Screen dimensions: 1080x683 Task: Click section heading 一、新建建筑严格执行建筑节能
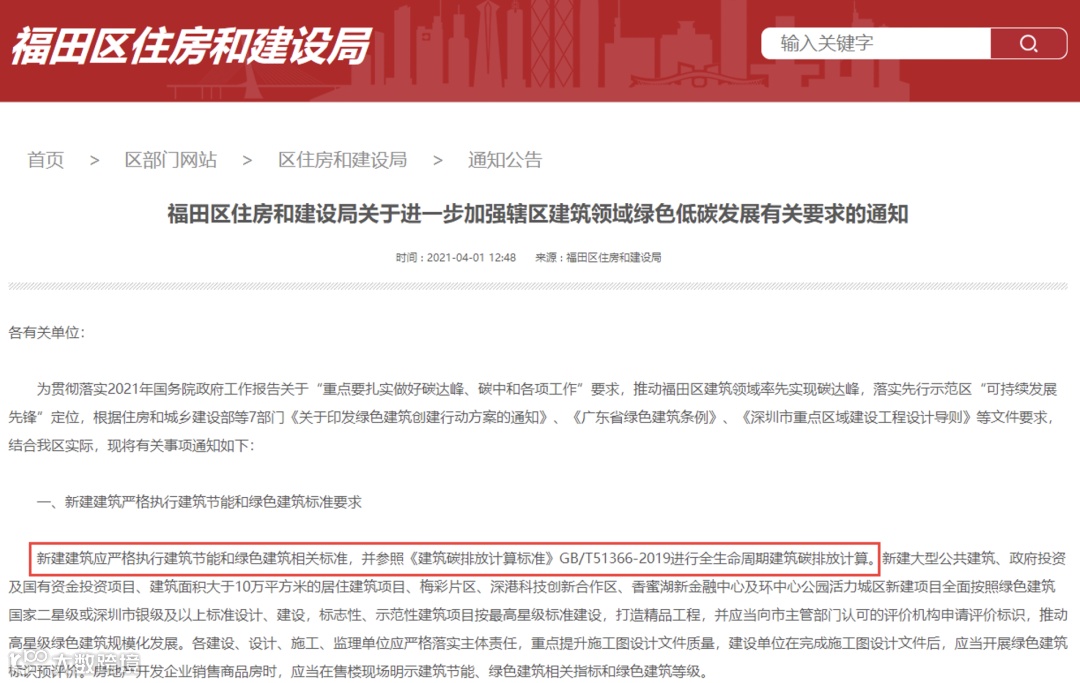199,502
